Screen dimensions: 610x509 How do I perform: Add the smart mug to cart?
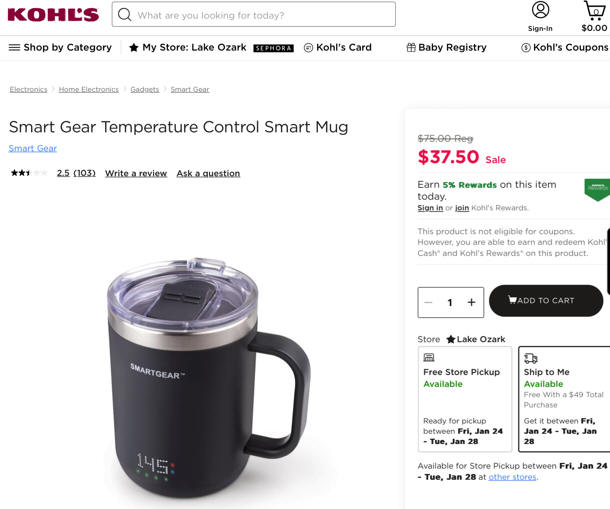546,300
